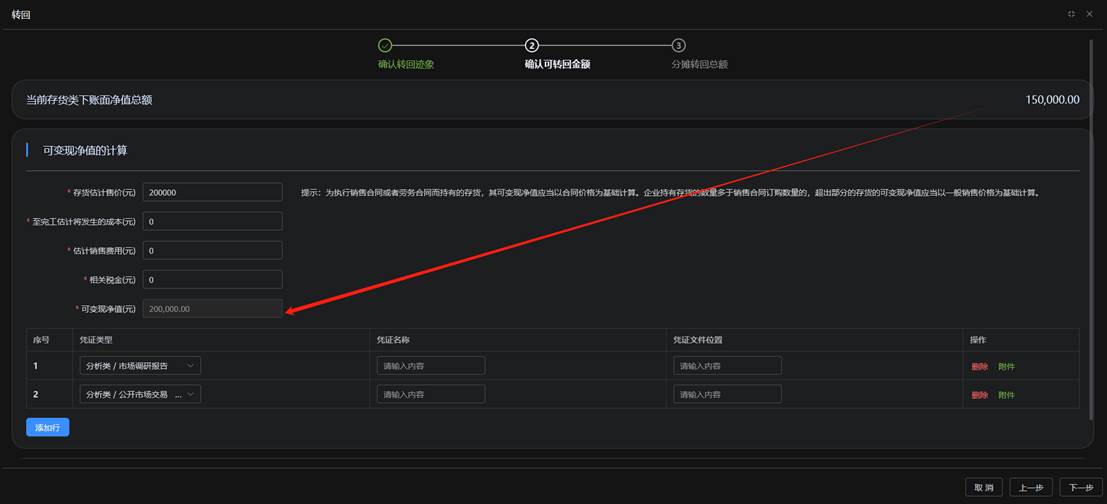This screenshot has width=1107, height=504.
Task: Open 附件 attachment link for row 1
Action: pos(1006,367)
